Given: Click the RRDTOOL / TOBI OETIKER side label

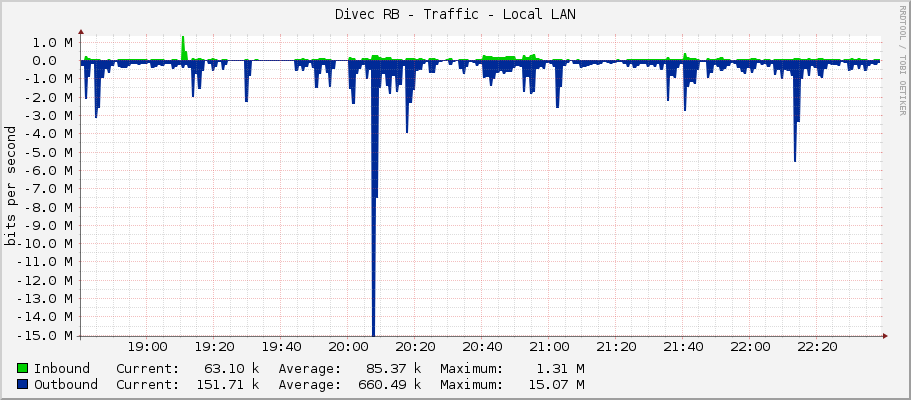Looking at the screenshot, I should point(902,60).
